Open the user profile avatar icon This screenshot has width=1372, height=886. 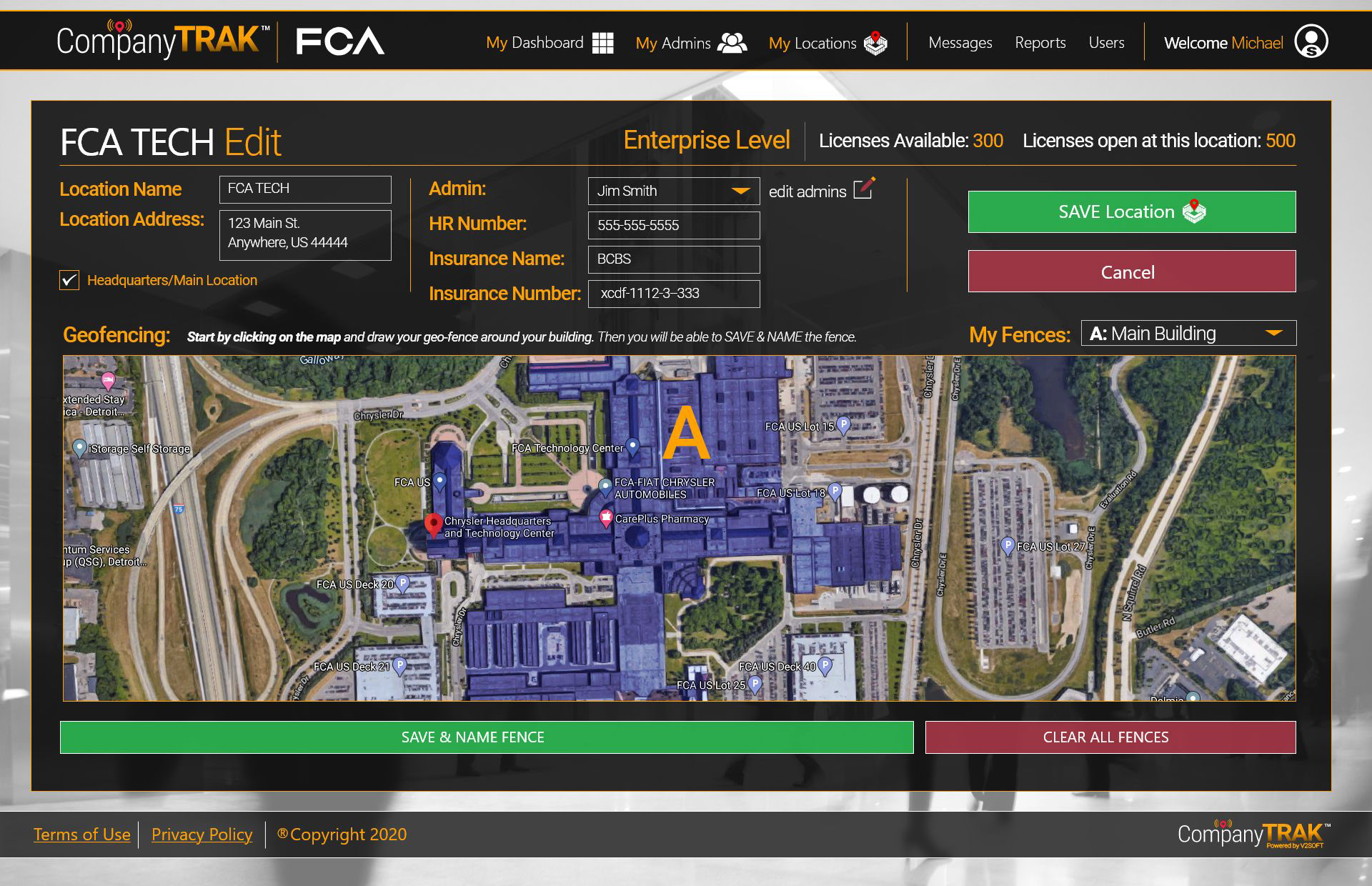(1311, 41)
